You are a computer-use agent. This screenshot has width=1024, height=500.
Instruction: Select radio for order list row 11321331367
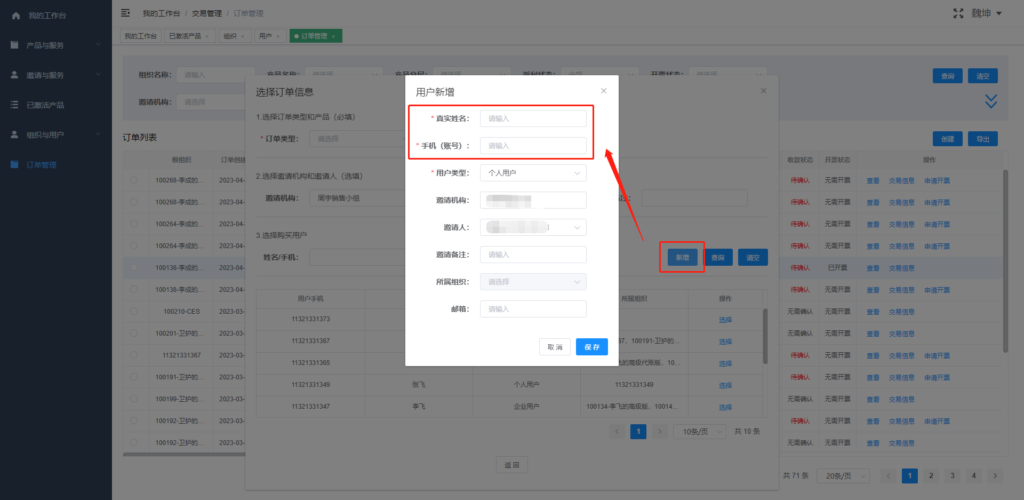[x=134, y=355]
